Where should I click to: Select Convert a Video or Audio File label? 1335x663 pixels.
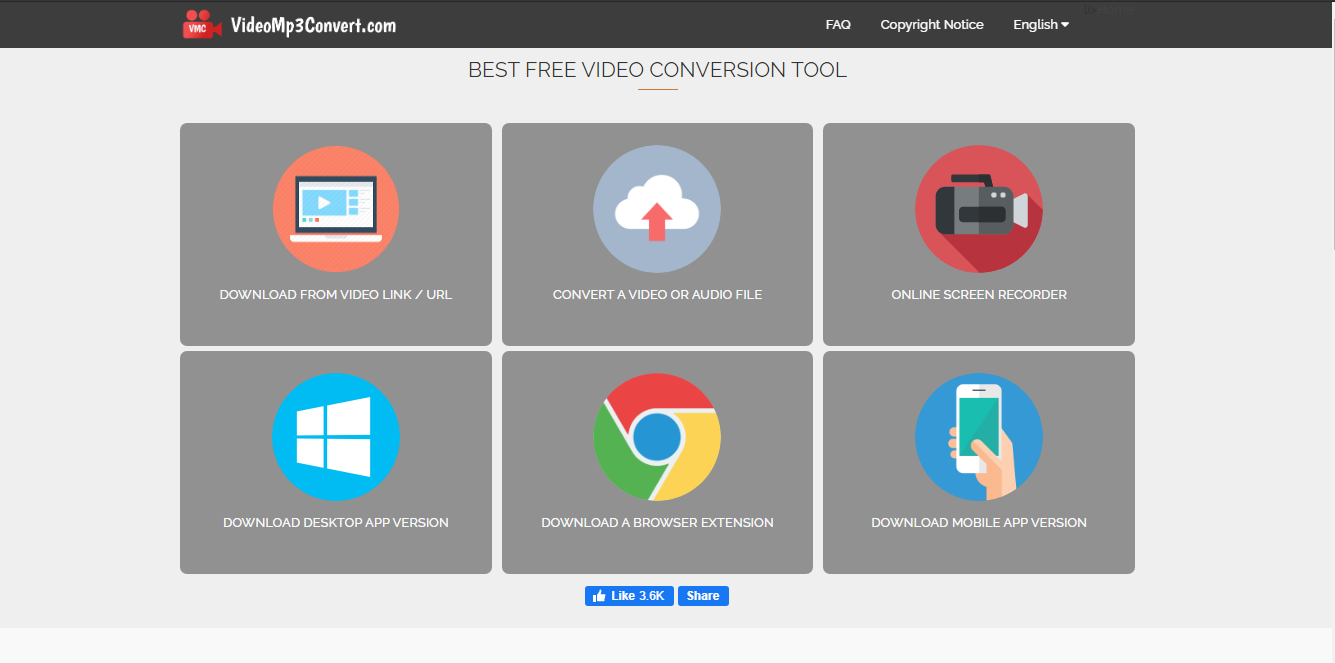657,295
